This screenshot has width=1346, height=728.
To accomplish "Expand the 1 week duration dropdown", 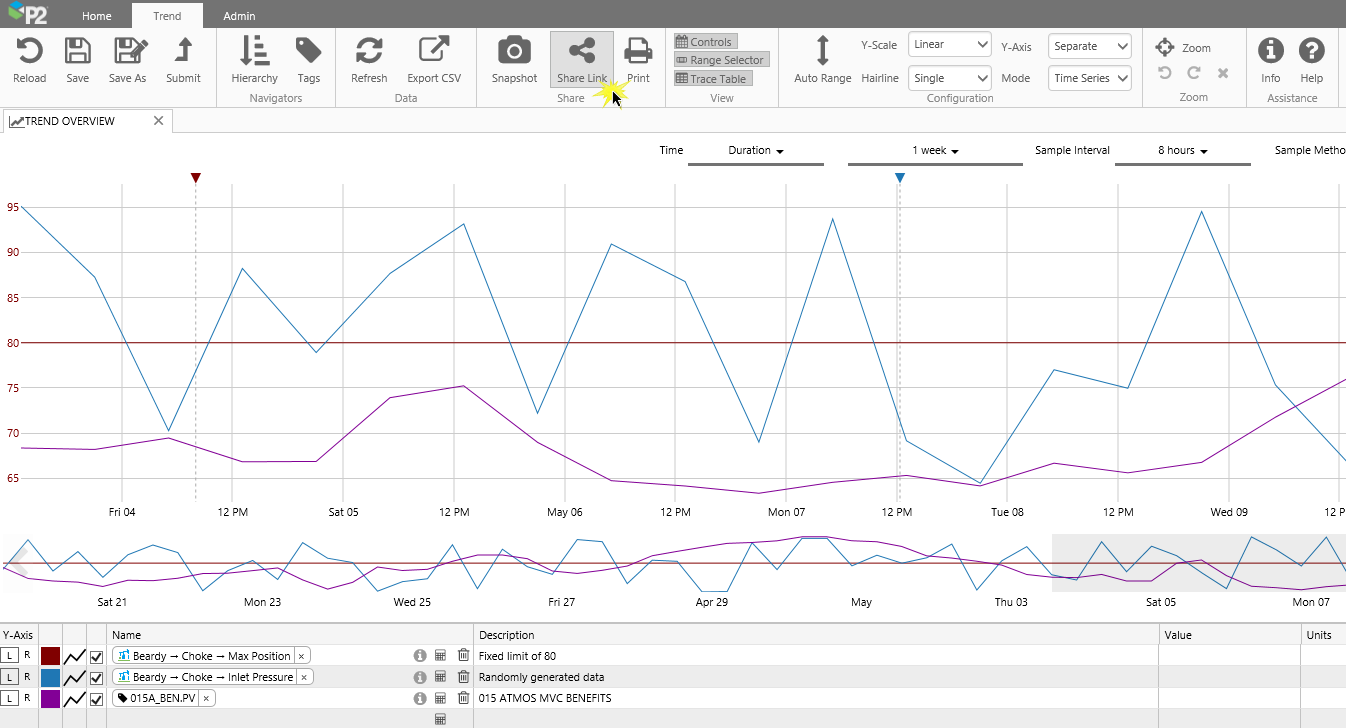I will click(935, 151).
